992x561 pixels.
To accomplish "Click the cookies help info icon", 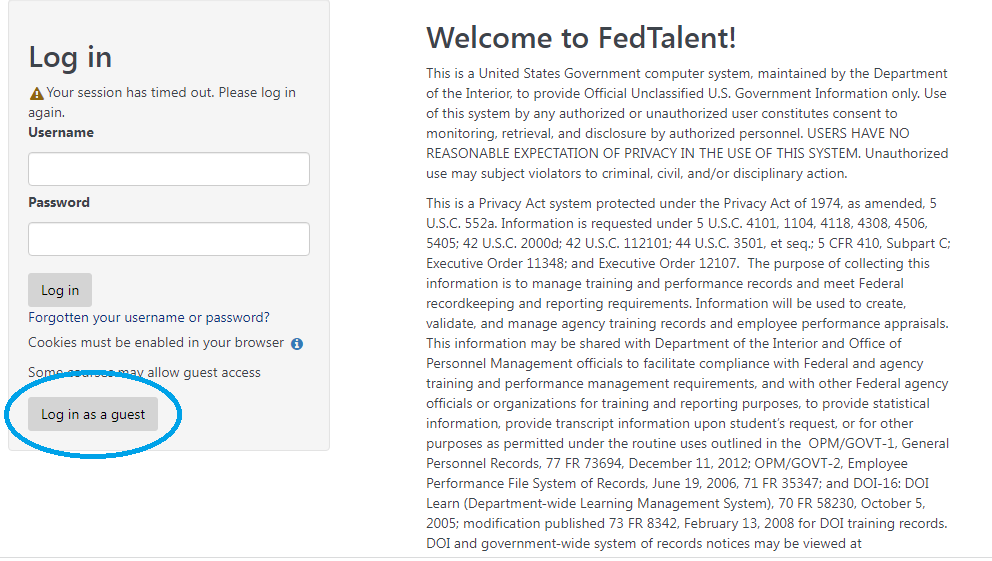I will click(x=297, y=344).
